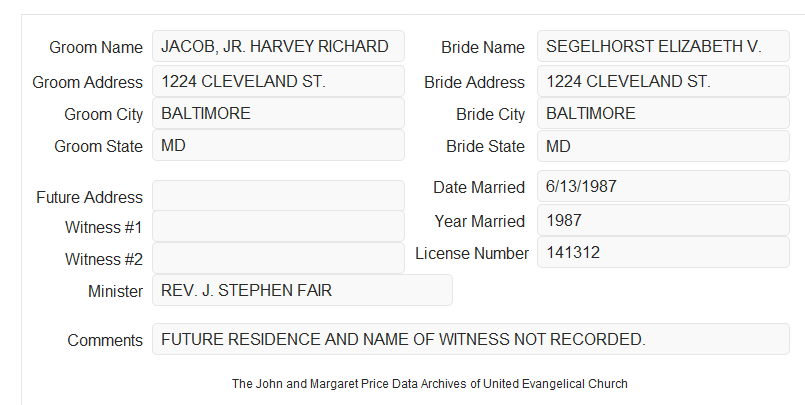The height and width of the screenshot is (405, 805).
Task: Click the Comments text field
Action: pyautogui.click(x=471, y=339)
